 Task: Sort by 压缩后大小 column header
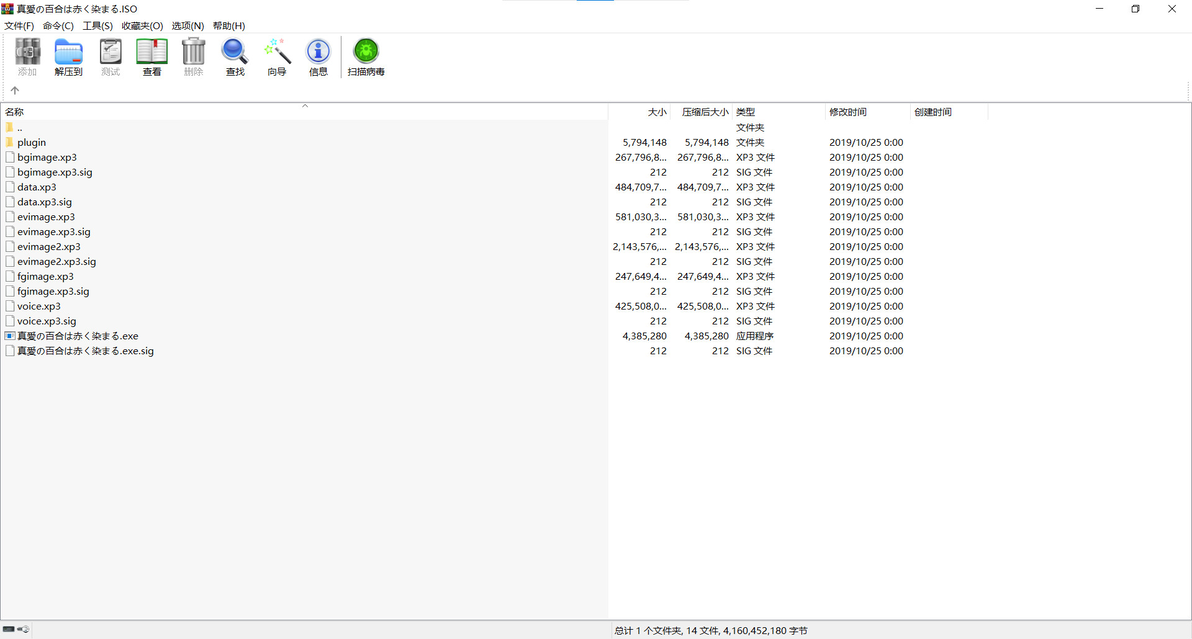pyautogui.click(x=702, y=112)
